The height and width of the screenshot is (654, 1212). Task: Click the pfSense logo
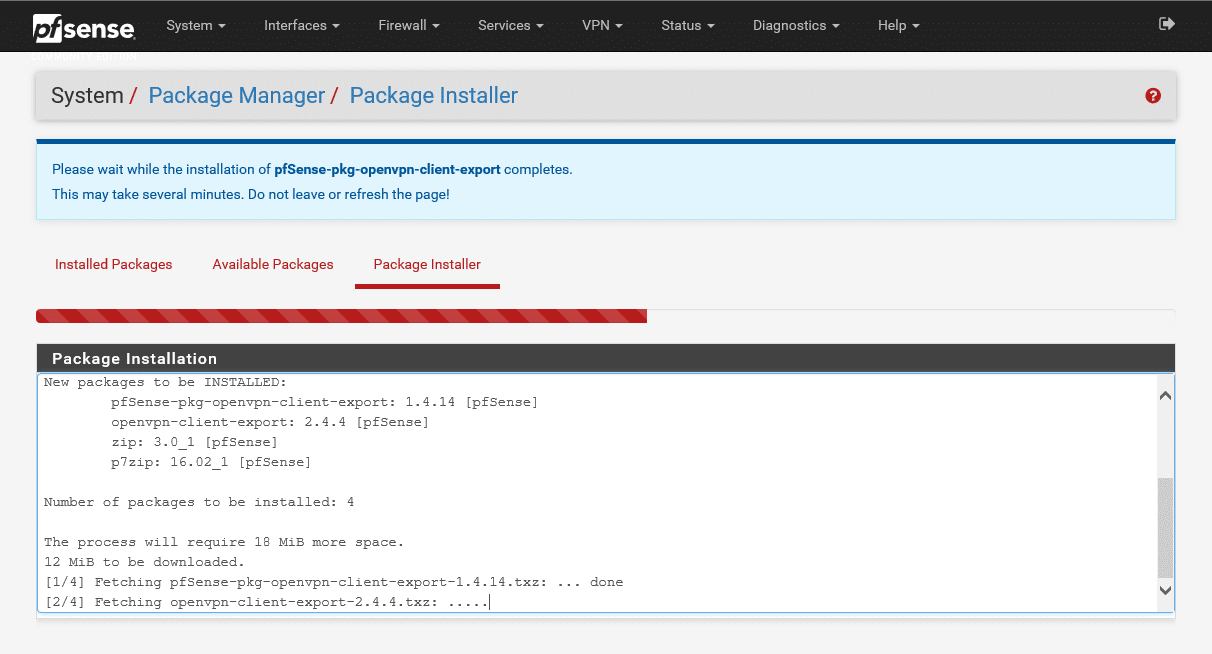83,28
